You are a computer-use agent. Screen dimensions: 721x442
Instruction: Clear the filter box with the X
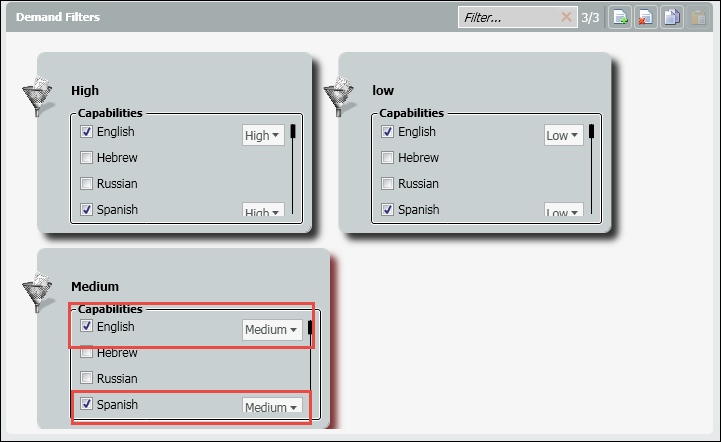567,17
